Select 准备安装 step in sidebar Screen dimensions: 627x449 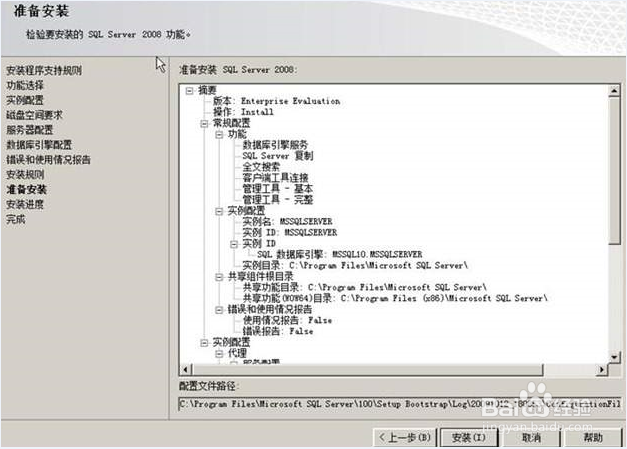point(26,190)
